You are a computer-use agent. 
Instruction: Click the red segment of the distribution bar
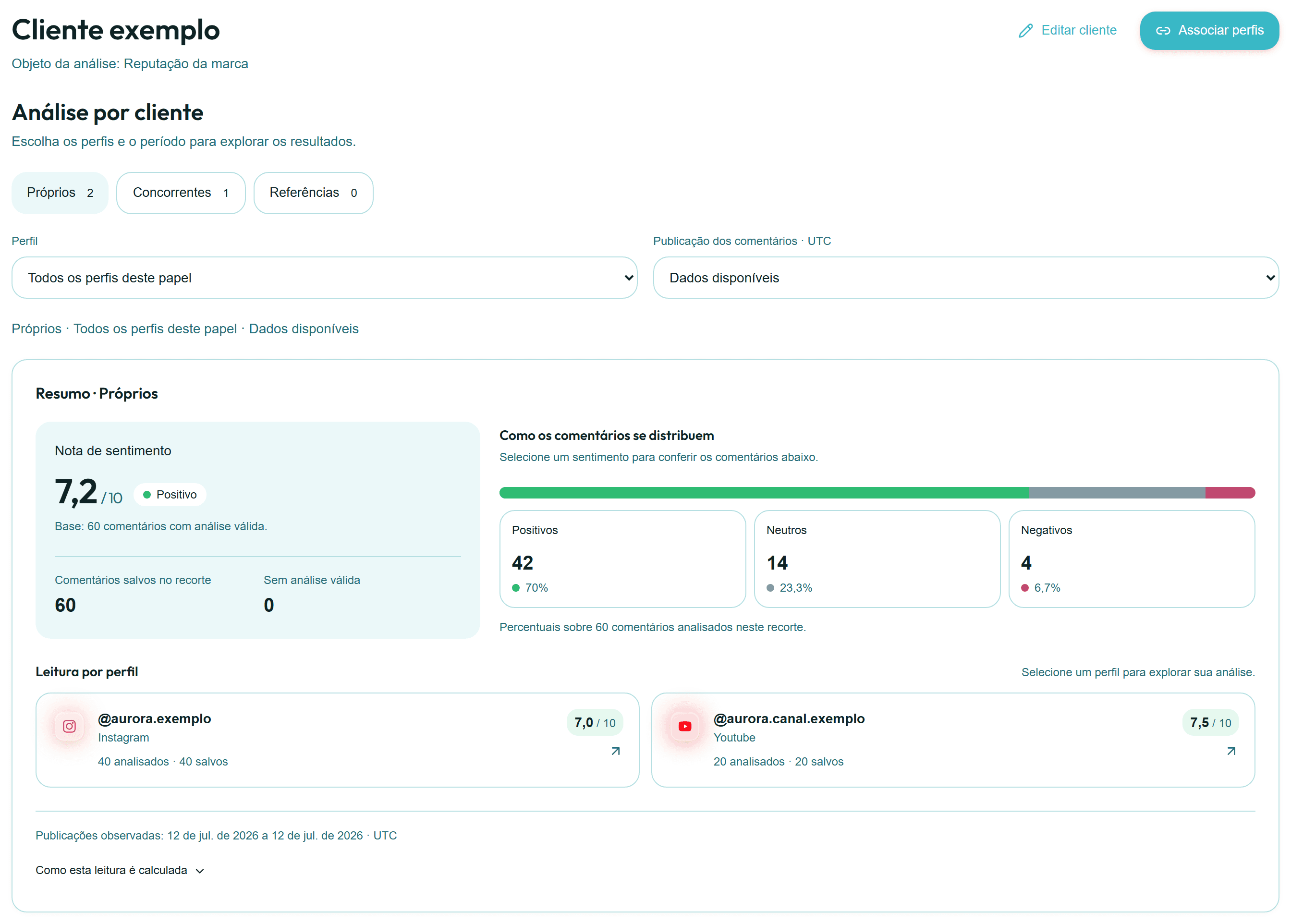(1230, 493)
